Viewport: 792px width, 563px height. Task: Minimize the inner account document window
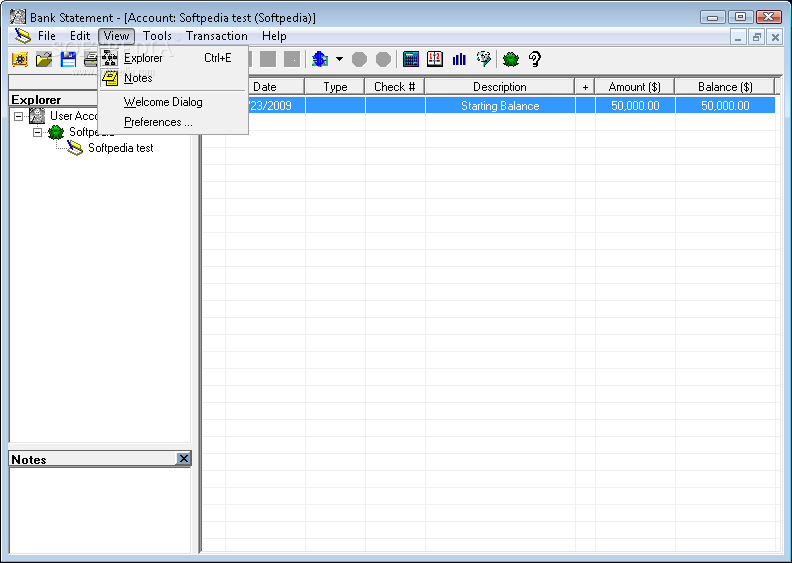coord(738,37)
